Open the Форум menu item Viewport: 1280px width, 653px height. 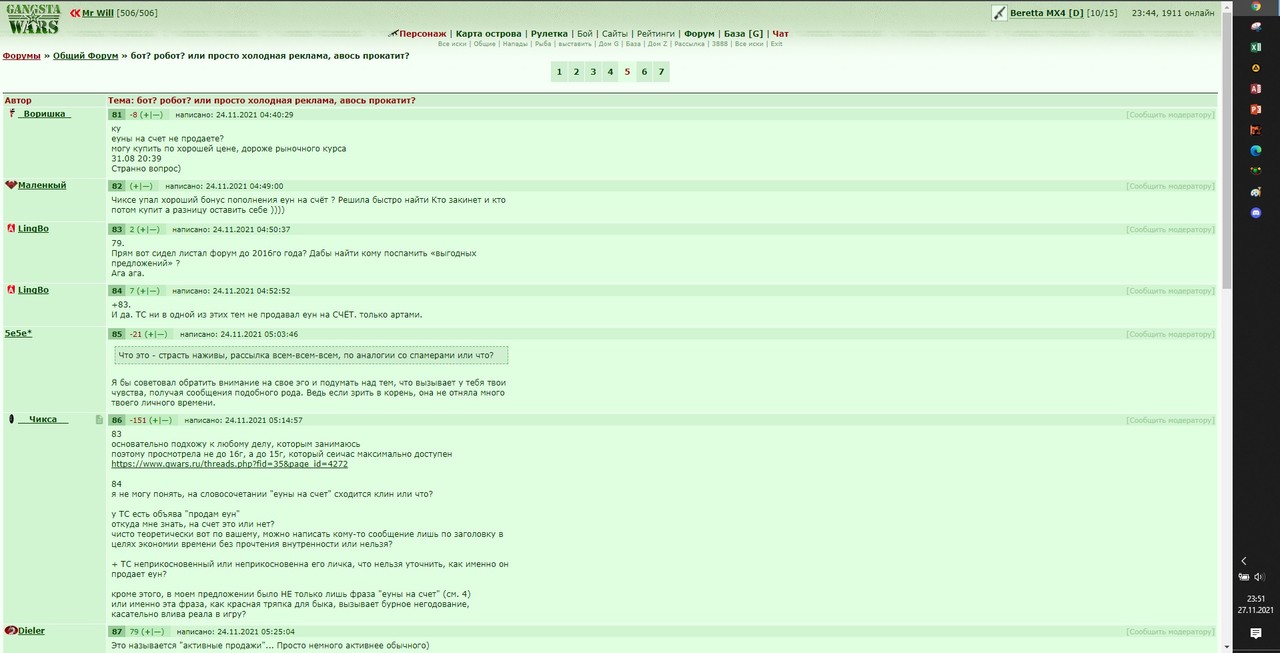click(699, 34)
